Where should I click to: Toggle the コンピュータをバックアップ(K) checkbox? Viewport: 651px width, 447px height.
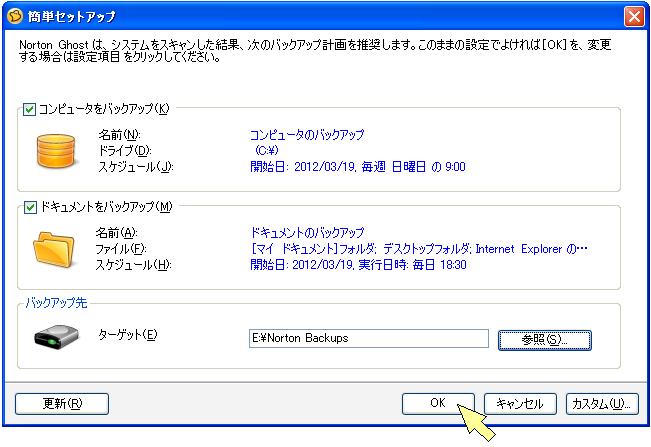pos(29,110)
